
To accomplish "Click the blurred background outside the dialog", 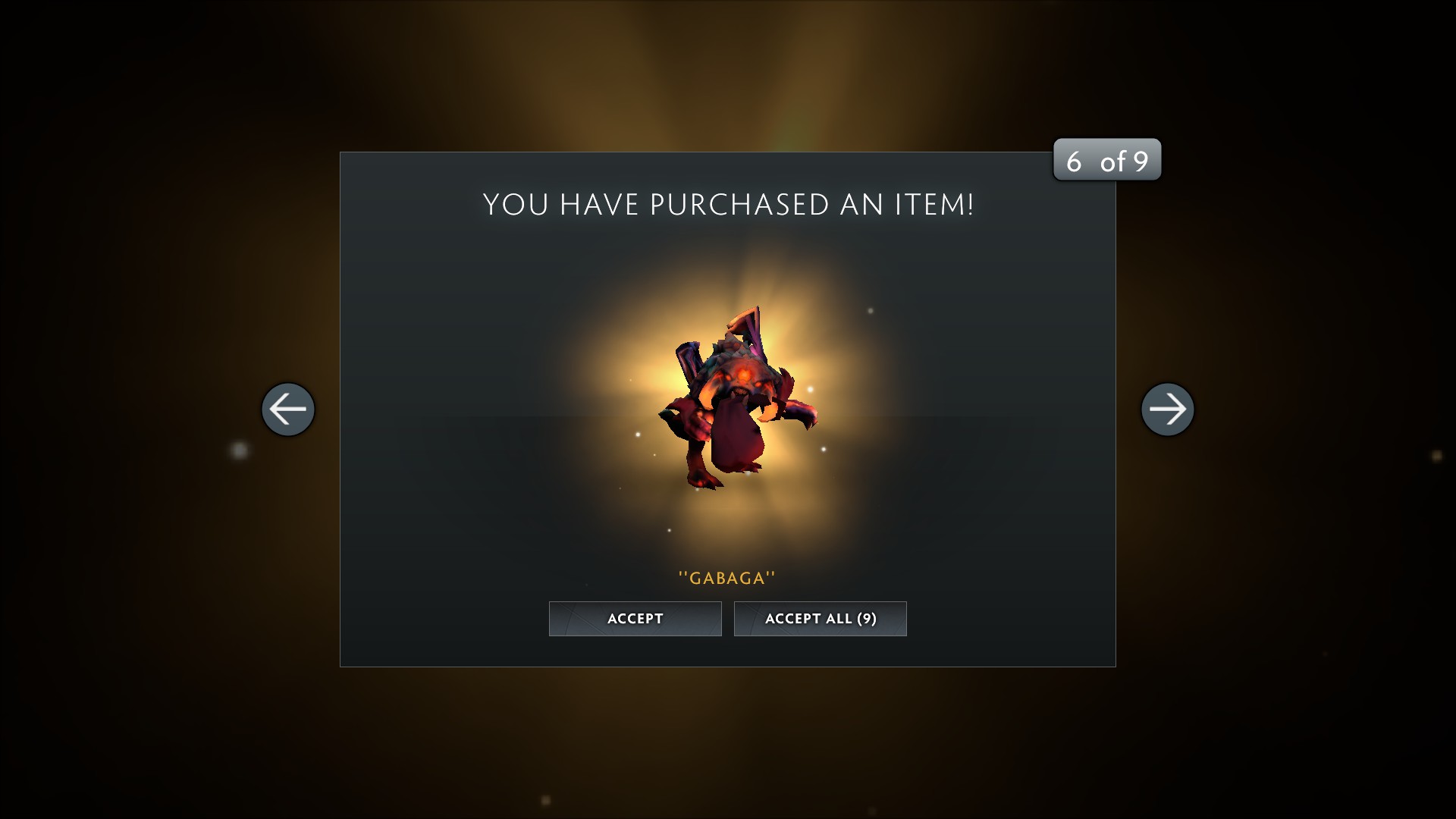I will point(152,227).
